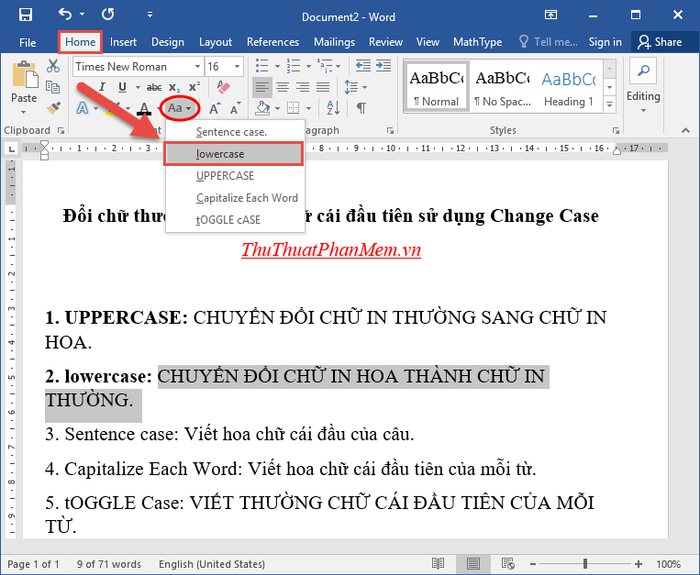Toggle superscript formatting
The height and width of the screenshot is (575, 700).
pyautogui.click(x=194, y=87)
